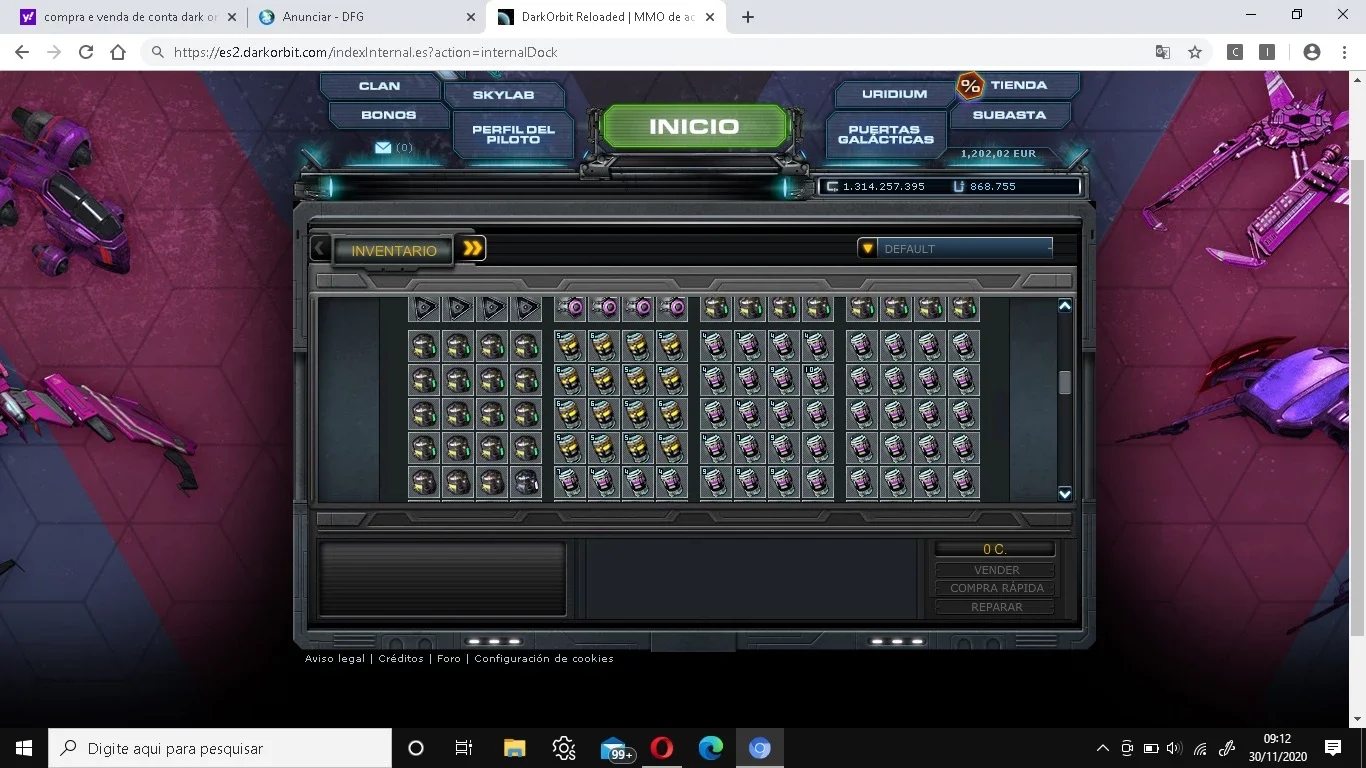1366x768 pixels.
Task: Open the Créditos link
Action: click(x=401, y=659)
